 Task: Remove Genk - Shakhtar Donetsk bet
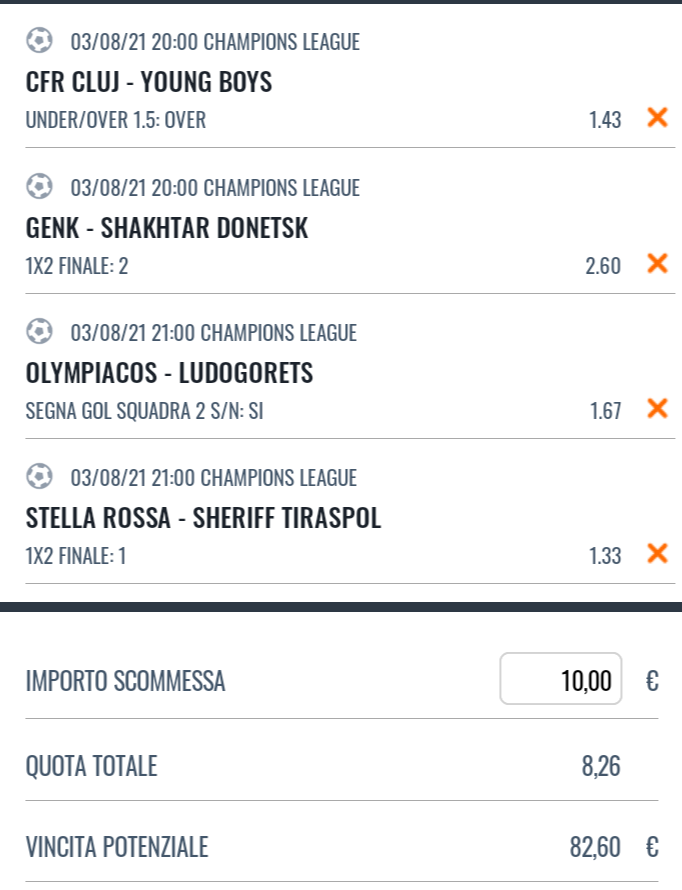[657, 263]
